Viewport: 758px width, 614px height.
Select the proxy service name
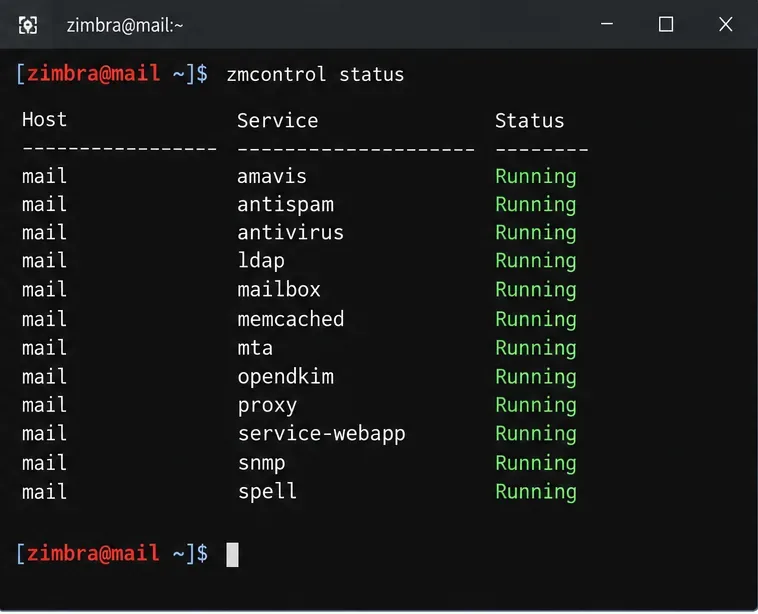pyautogui.click(x=267, y=406)
